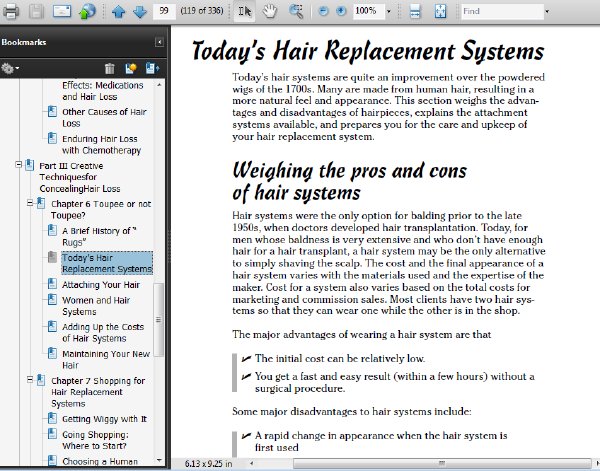Open Choosing a Human bookmark
Viewport: 600px width, 471px height.
(100, 461)
